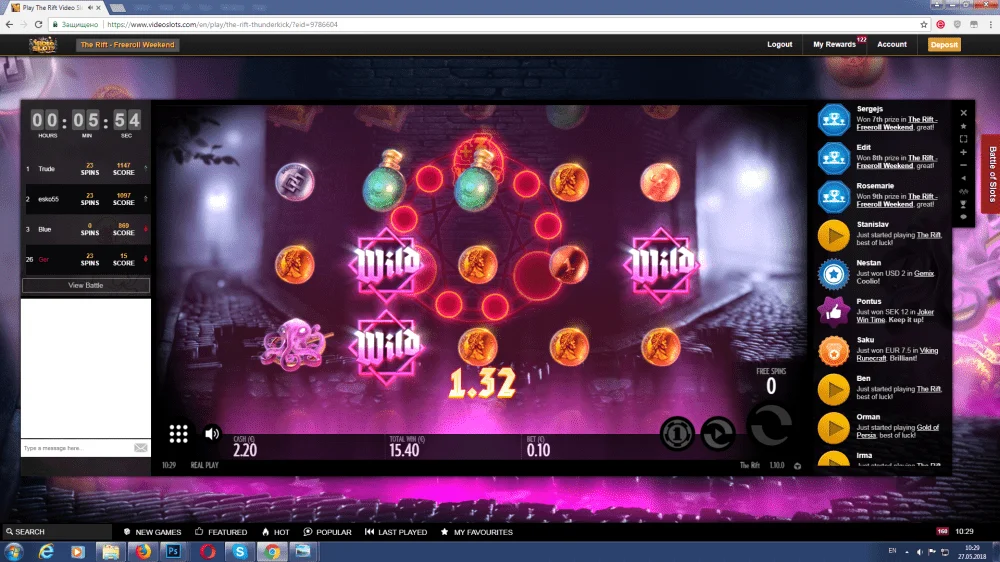Select Trude's leaderboard row

click(86, 169)
